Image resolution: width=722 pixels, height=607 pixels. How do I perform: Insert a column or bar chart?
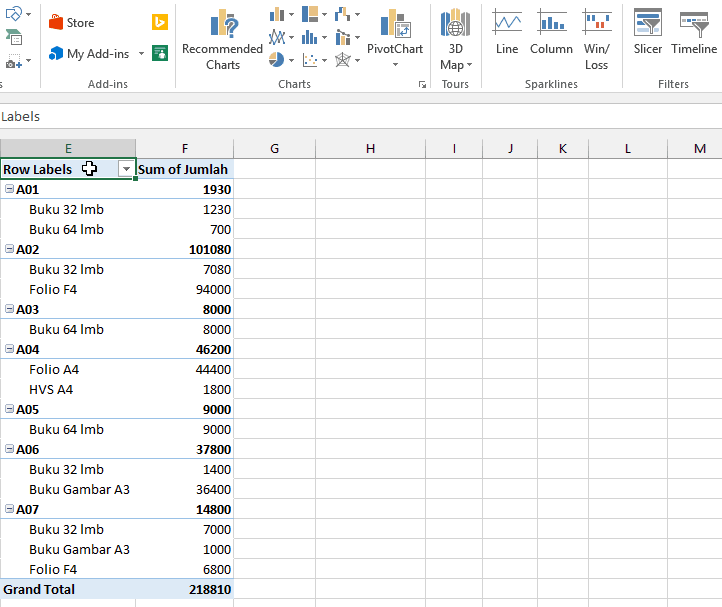[277, 15]
